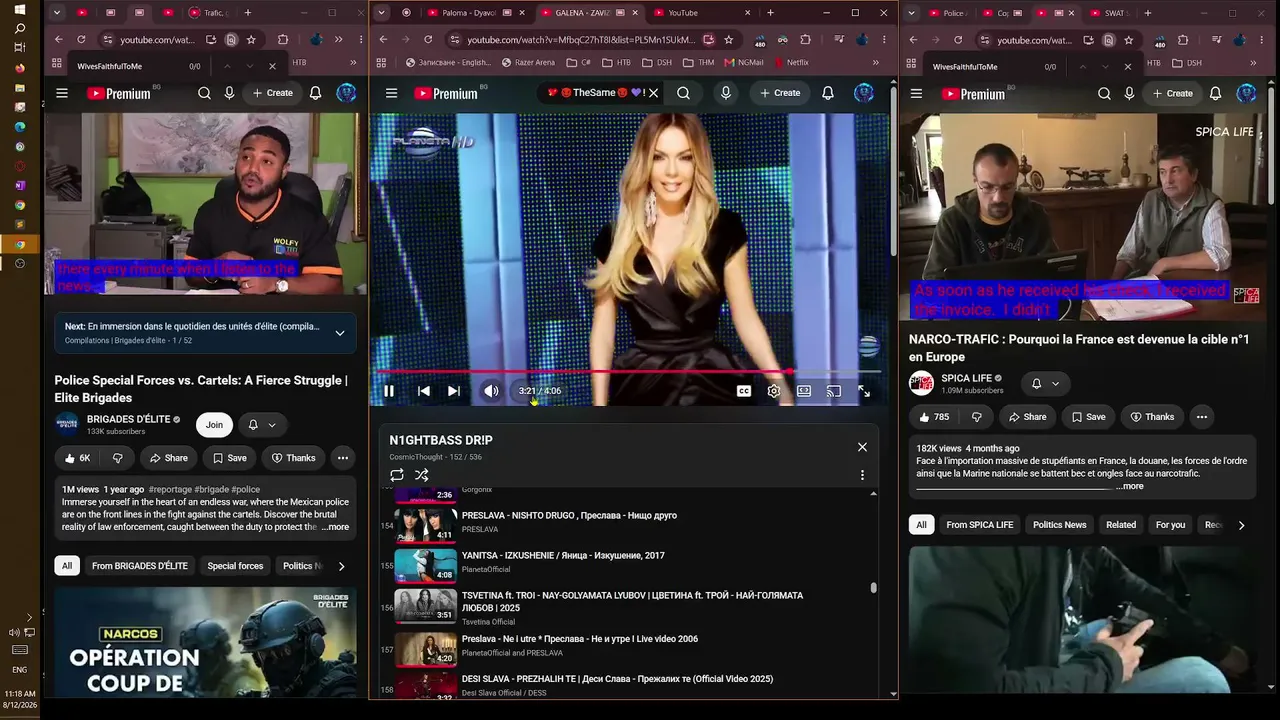The height and width of the screenshot is (720, 1280).
Task: Close the find bar in left window
Action: click(272, 66)
